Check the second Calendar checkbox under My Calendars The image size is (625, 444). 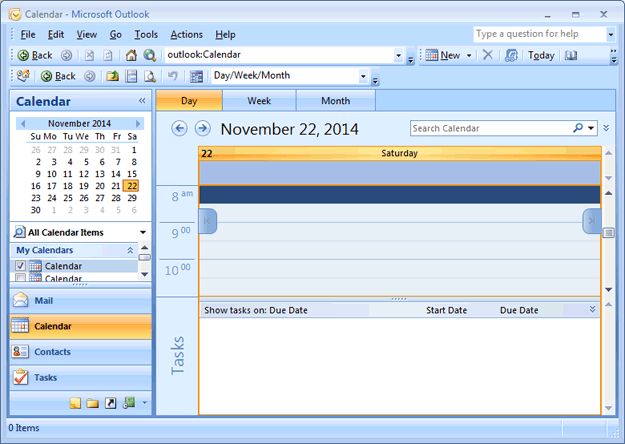[x=20, y=278]
